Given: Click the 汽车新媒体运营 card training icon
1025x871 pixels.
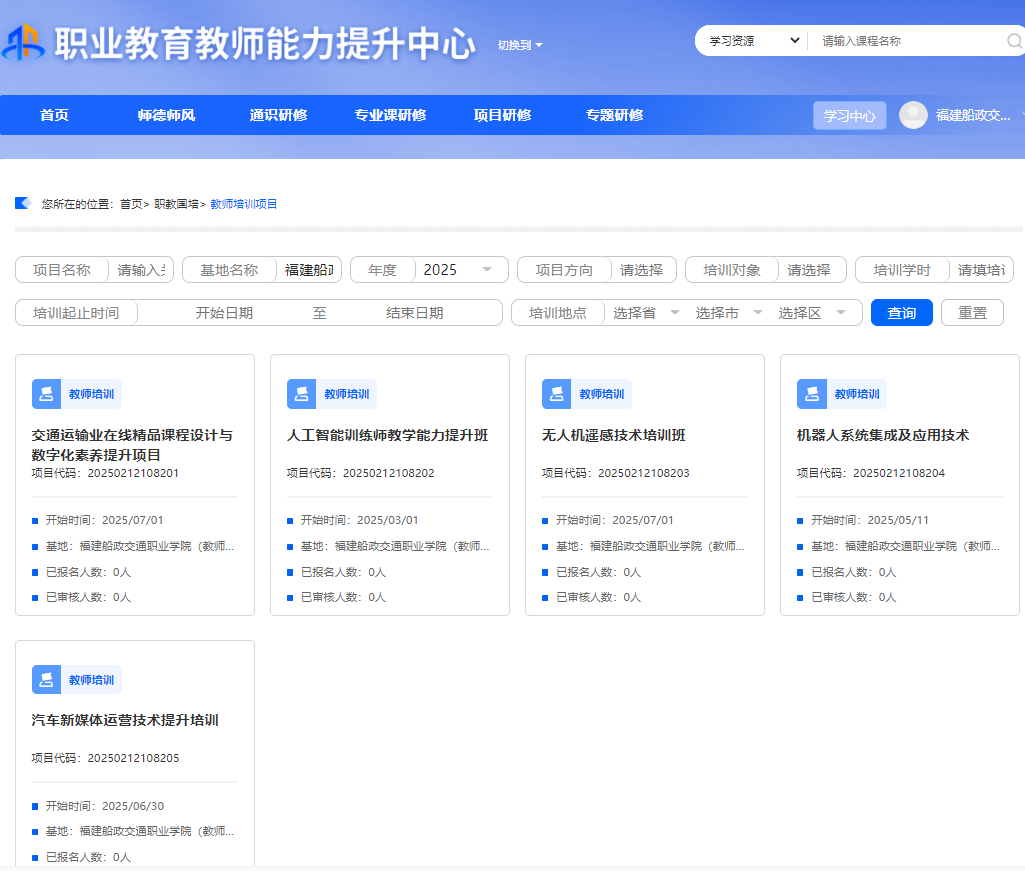Looking at the screenshot, I should 46,680.
